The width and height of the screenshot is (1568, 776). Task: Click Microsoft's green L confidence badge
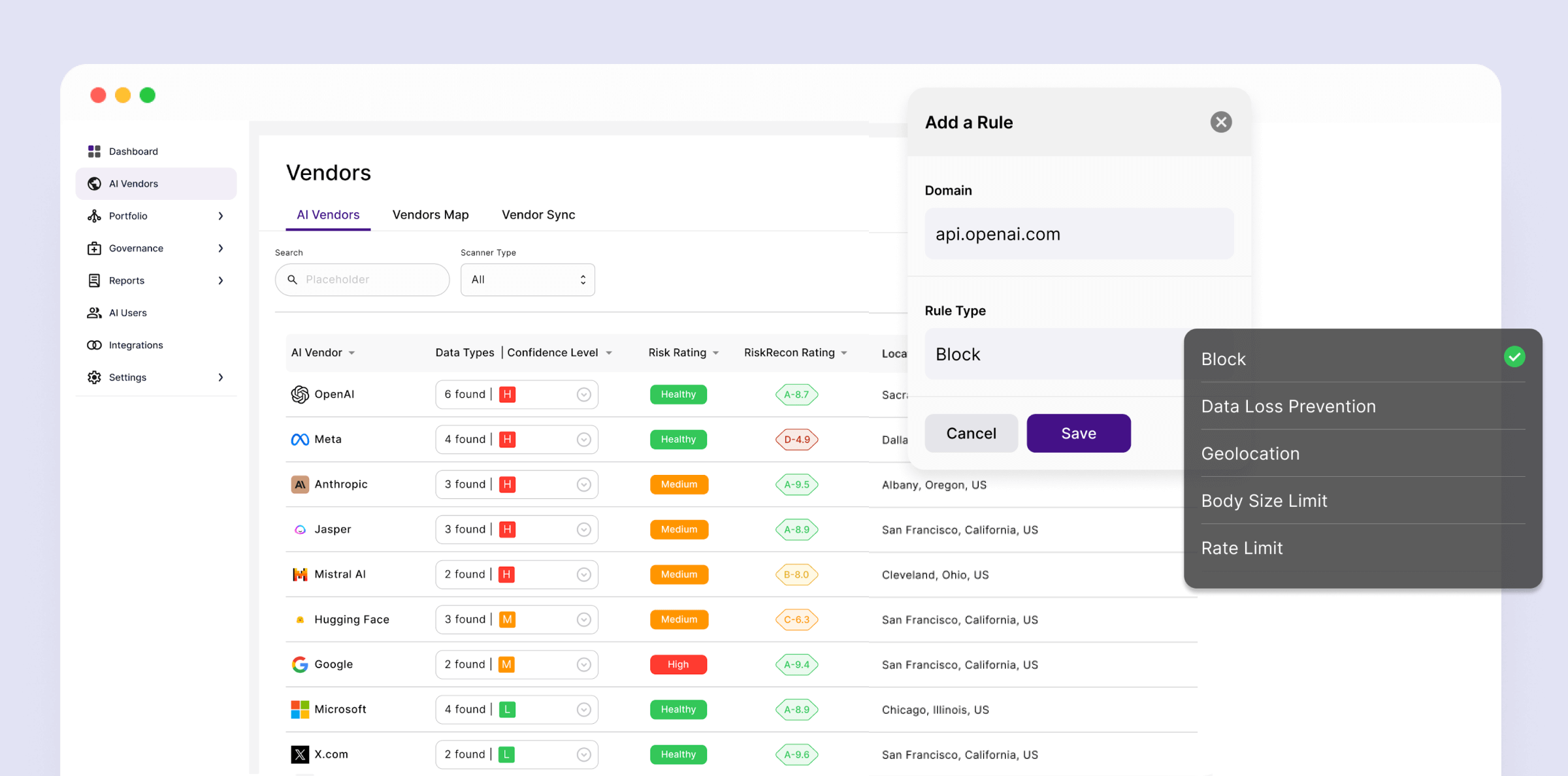507,709
